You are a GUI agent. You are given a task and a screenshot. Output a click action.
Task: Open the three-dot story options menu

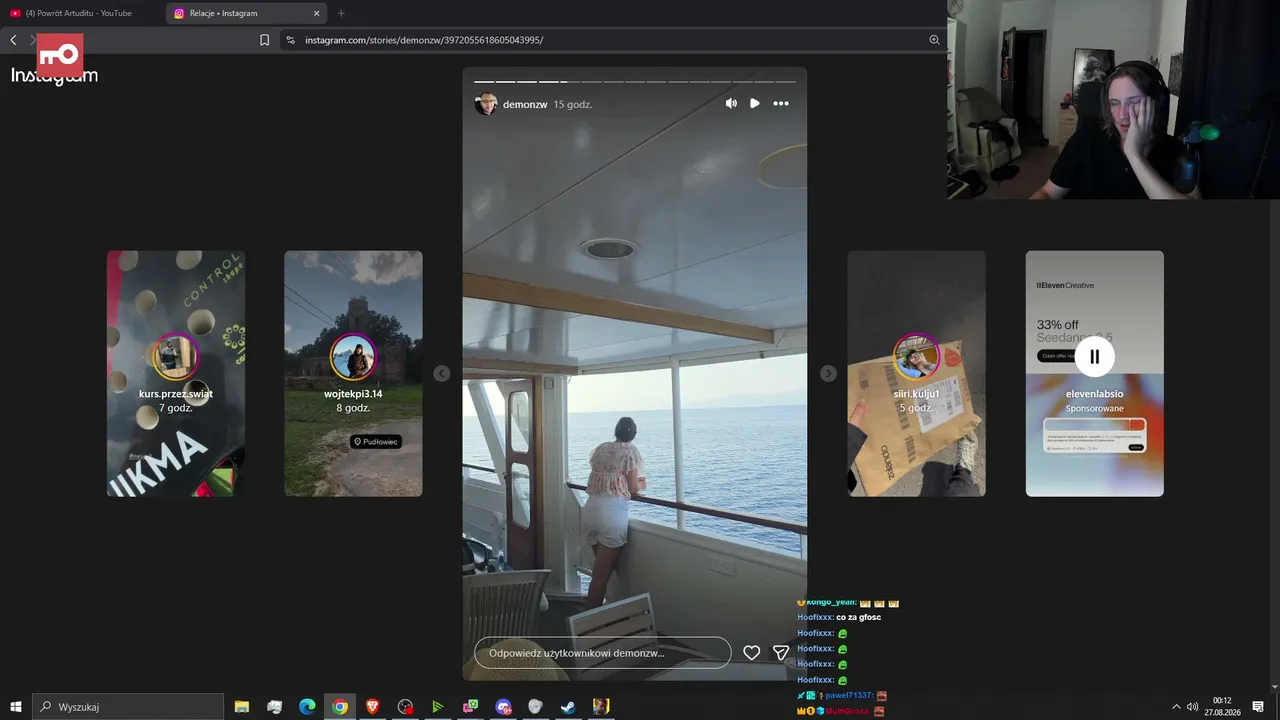781,104
